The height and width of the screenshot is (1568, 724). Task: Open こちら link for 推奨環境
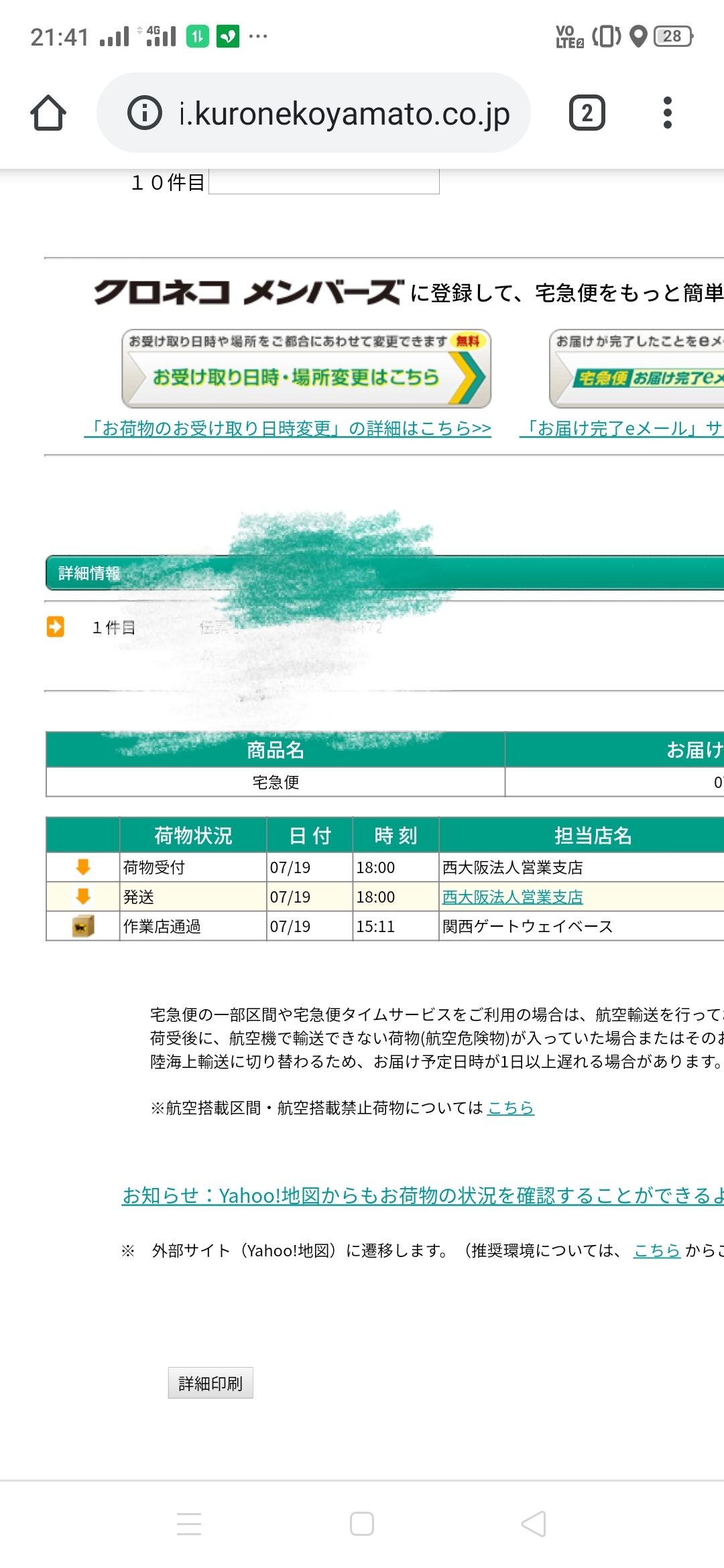[657, 1250]
